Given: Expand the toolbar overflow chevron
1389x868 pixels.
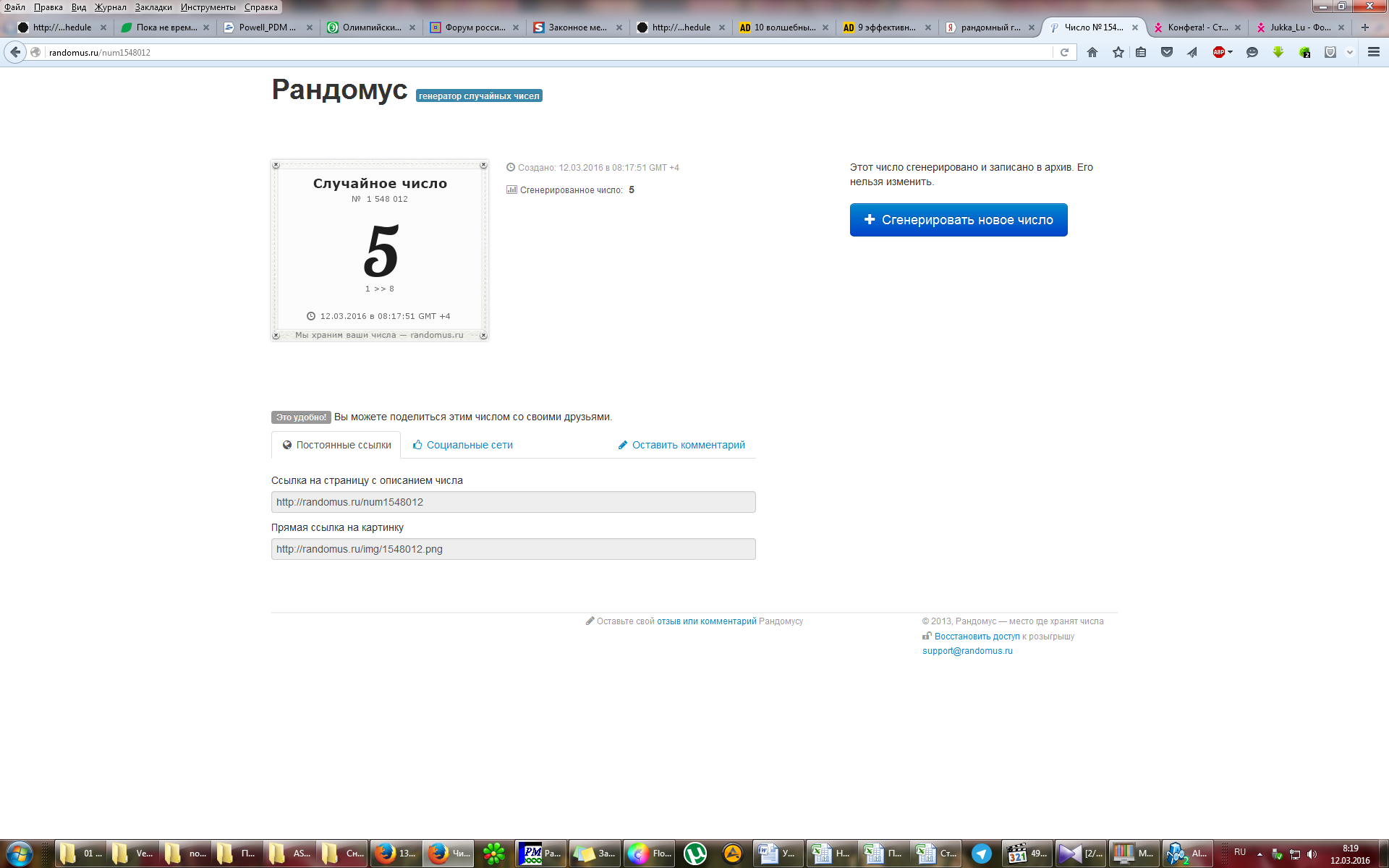Looking at the screenshot, I should 1350,52.
